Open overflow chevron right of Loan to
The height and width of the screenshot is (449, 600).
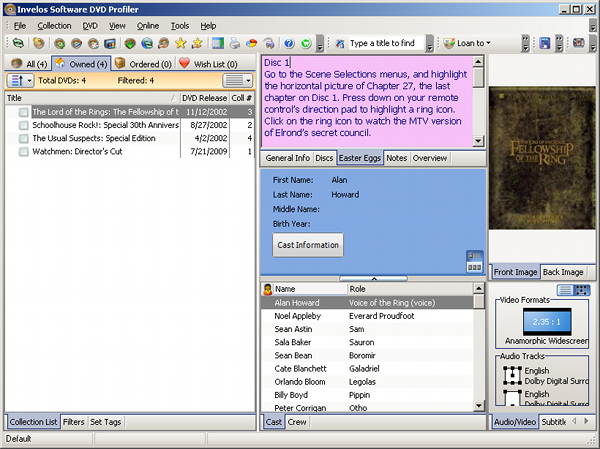pyautogui.click(x=525, y=43)
